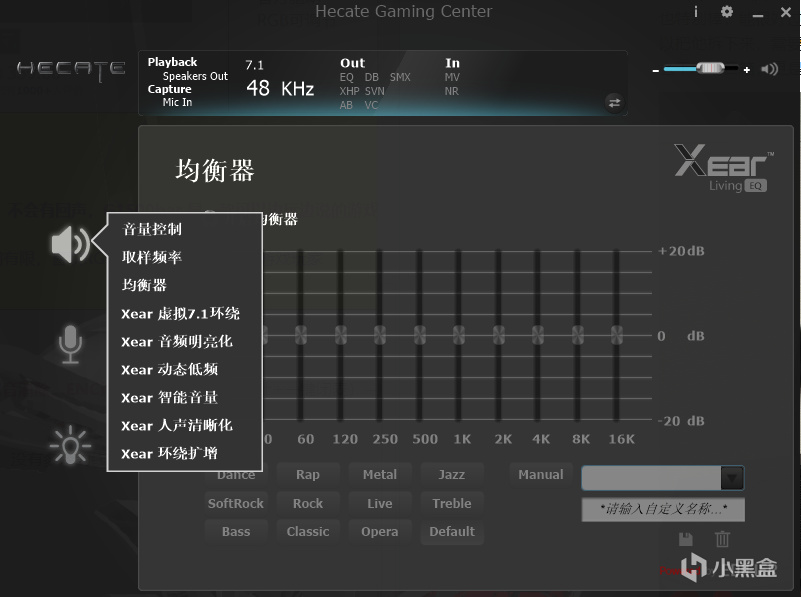This screenshot has height=597, width=801.
Task: Delete custom preset with trash icon
Action: pyautogui.click(x=722, y=539)
